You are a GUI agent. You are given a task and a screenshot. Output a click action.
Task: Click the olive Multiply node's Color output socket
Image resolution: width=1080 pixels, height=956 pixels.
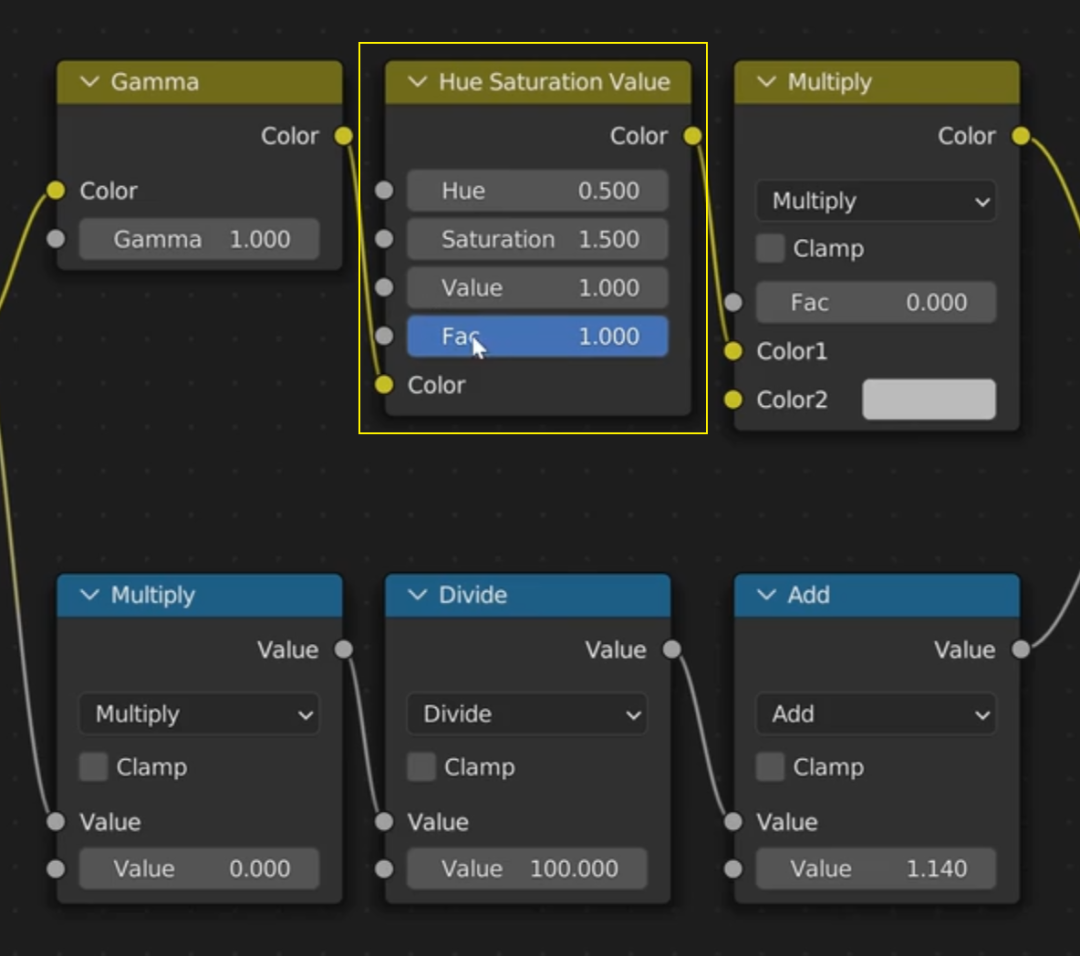click(1021, 136)
